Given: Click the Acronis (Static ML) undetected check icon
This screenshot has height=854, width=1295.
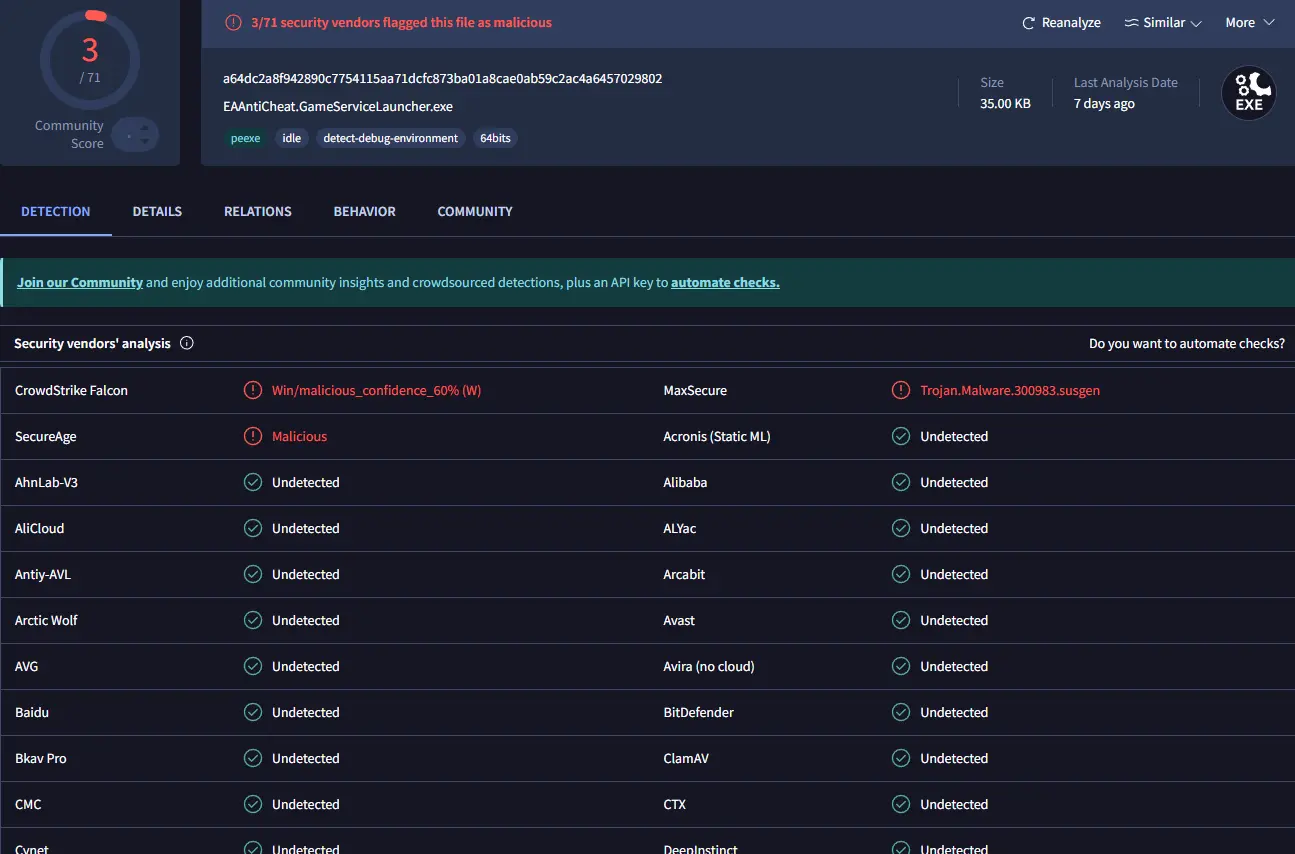Looking at the screenshot, I should (901, 436).
